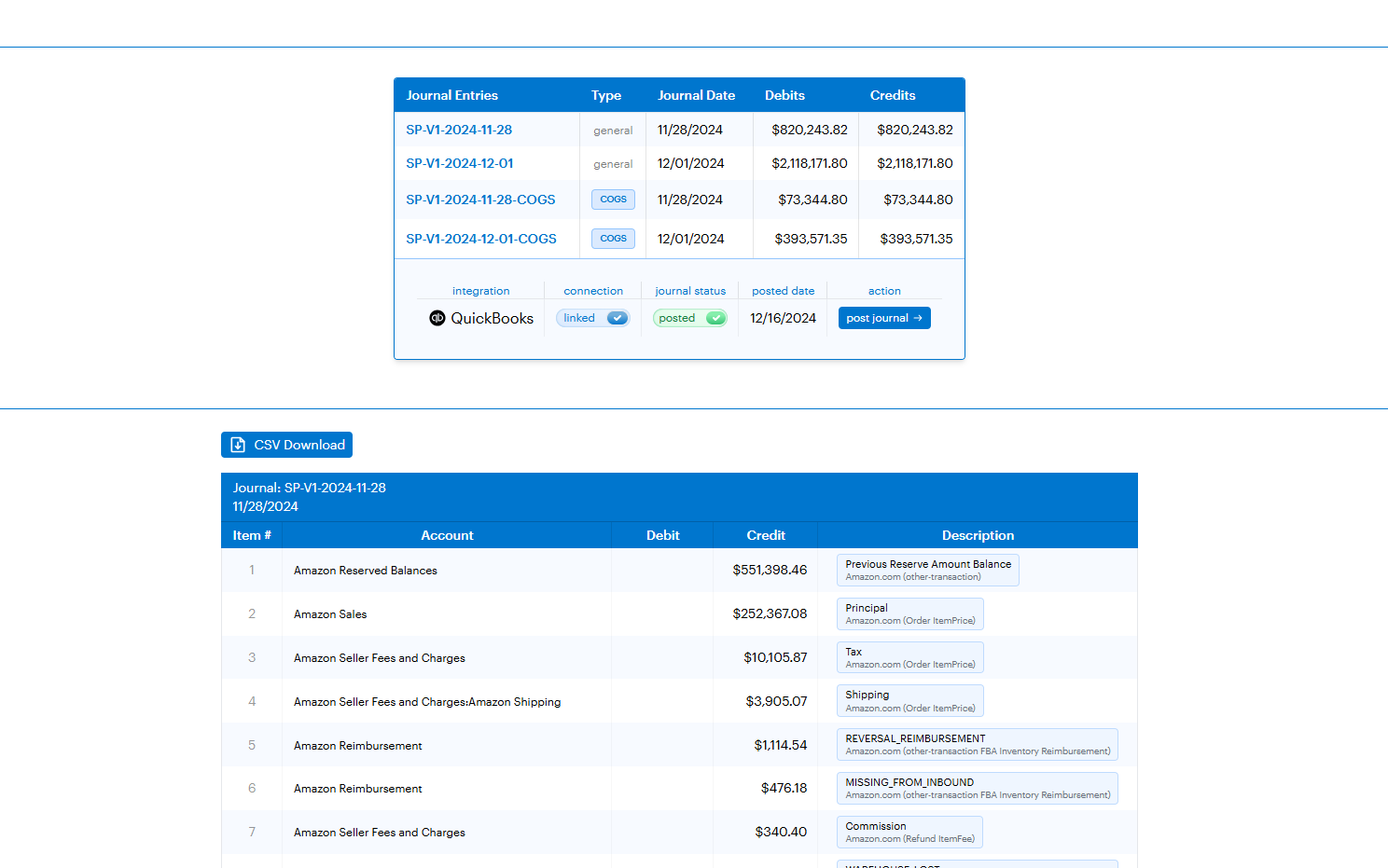Open journal SP-V1-2024-12-01-COGS
1388x868 pixels.
[481, 239]
